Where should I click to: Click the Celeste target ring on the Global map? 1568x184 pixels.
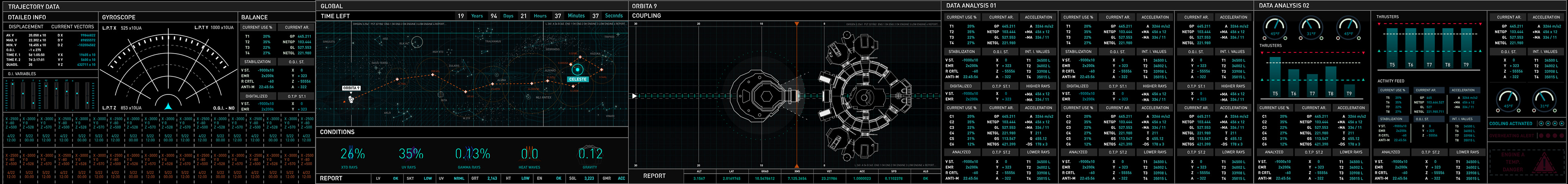[x=577, y=70]
